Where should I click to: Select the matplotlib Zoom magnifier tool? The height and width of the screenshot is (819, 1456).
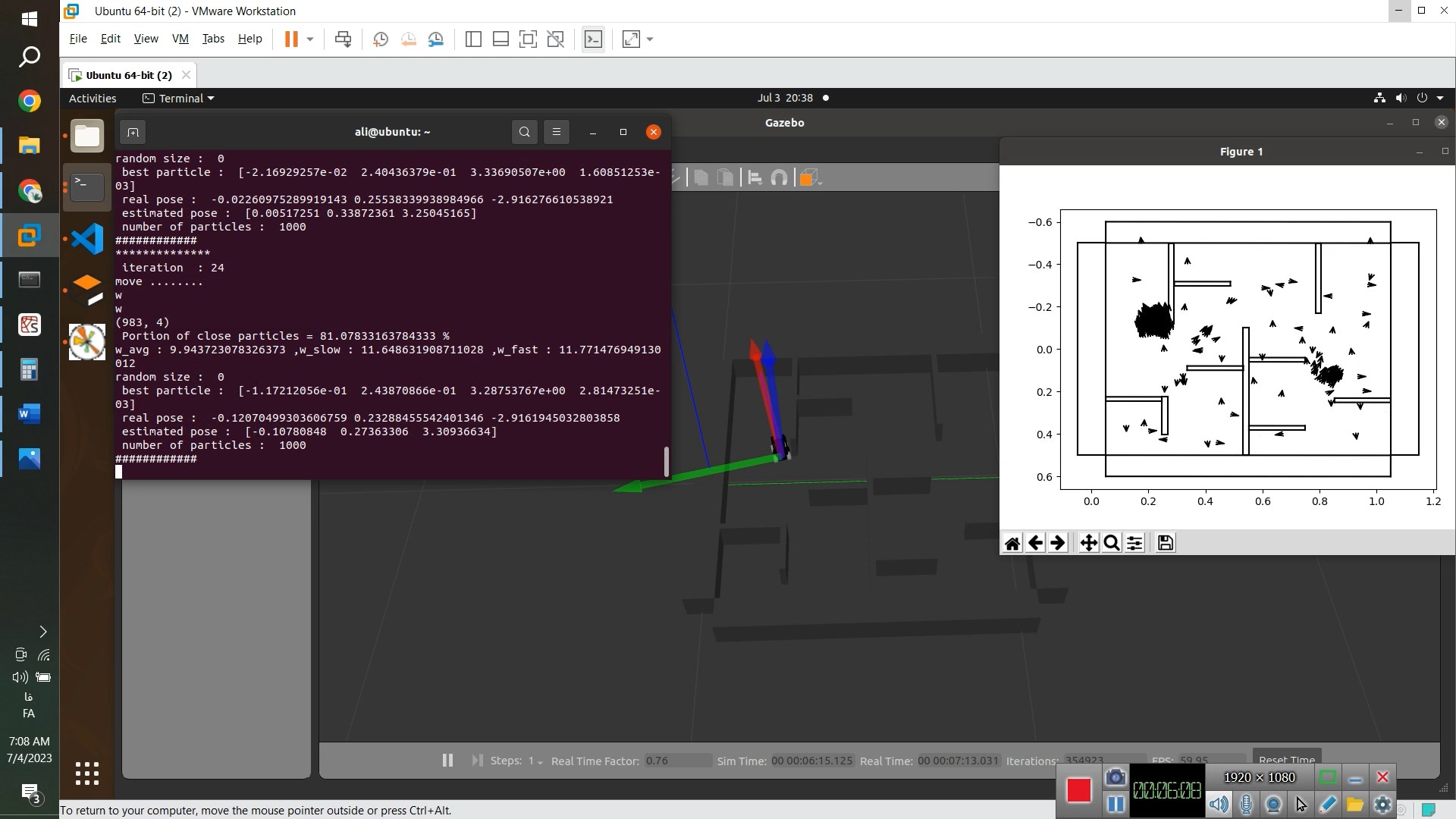tap(1112, 543)
